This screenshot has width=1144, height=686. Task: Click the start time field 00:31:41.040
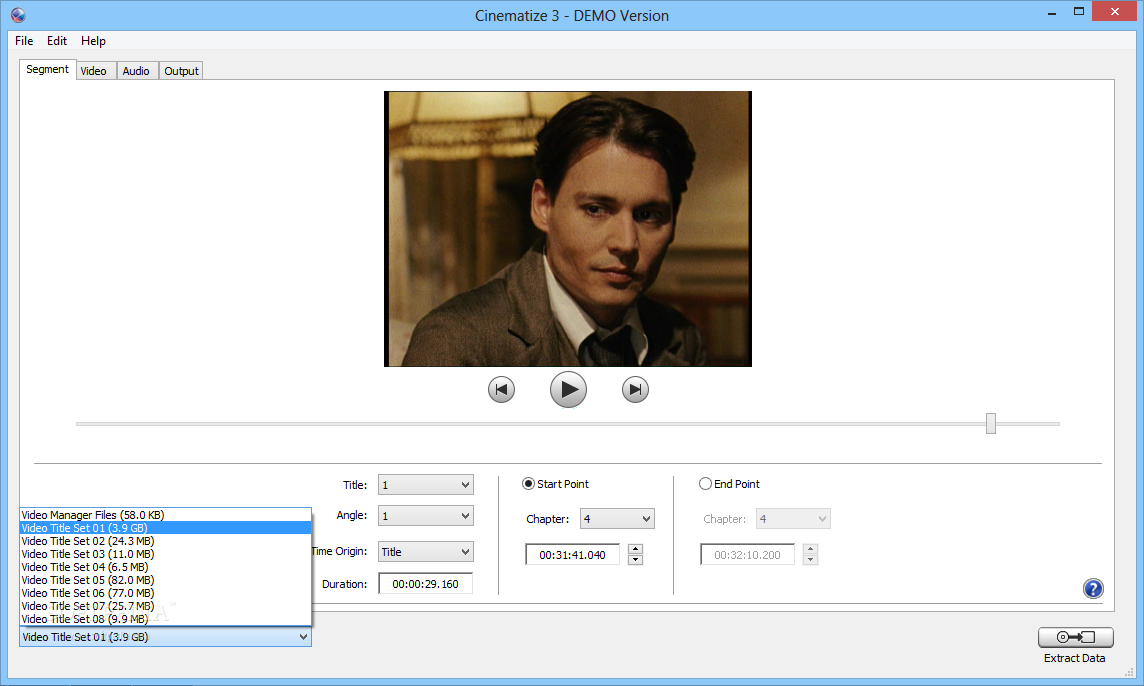coord(573,555)
